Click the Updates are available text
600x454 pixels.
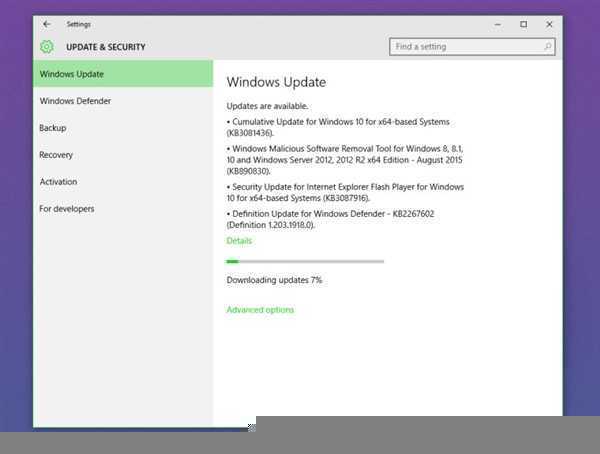(267, 106)
